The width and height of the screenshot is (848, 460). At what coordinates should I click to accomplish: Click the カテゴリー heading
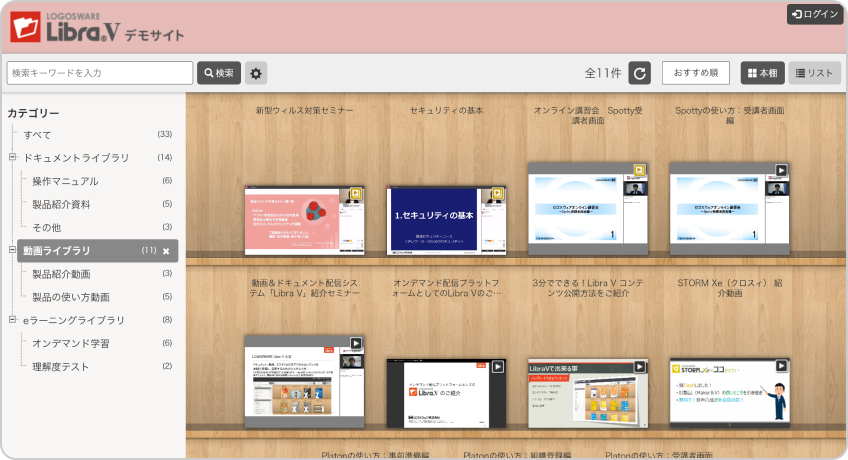pos(33,113)
